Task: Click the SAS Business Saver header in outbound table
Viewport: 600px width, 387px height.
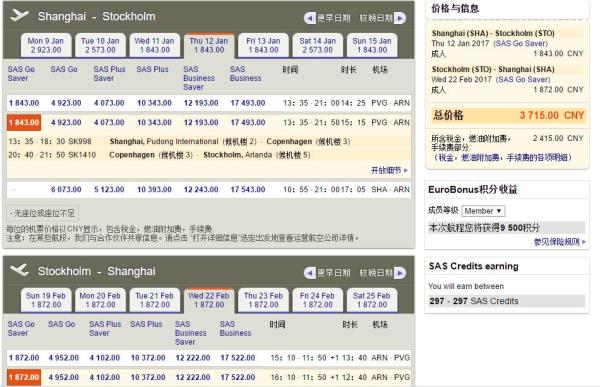Action: (x=199, y=78)
